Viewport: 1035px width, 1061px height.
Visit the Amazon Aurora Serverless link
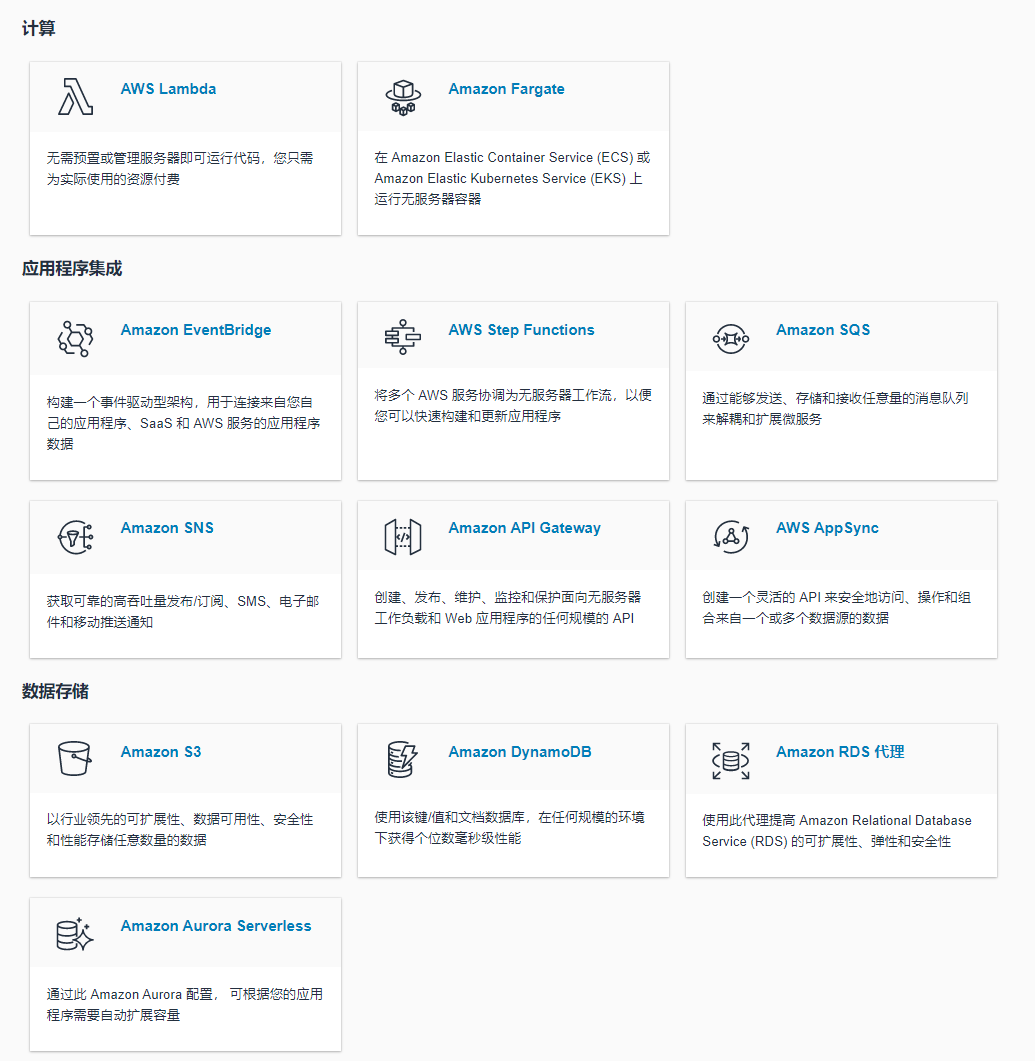(x=216, y=926)
